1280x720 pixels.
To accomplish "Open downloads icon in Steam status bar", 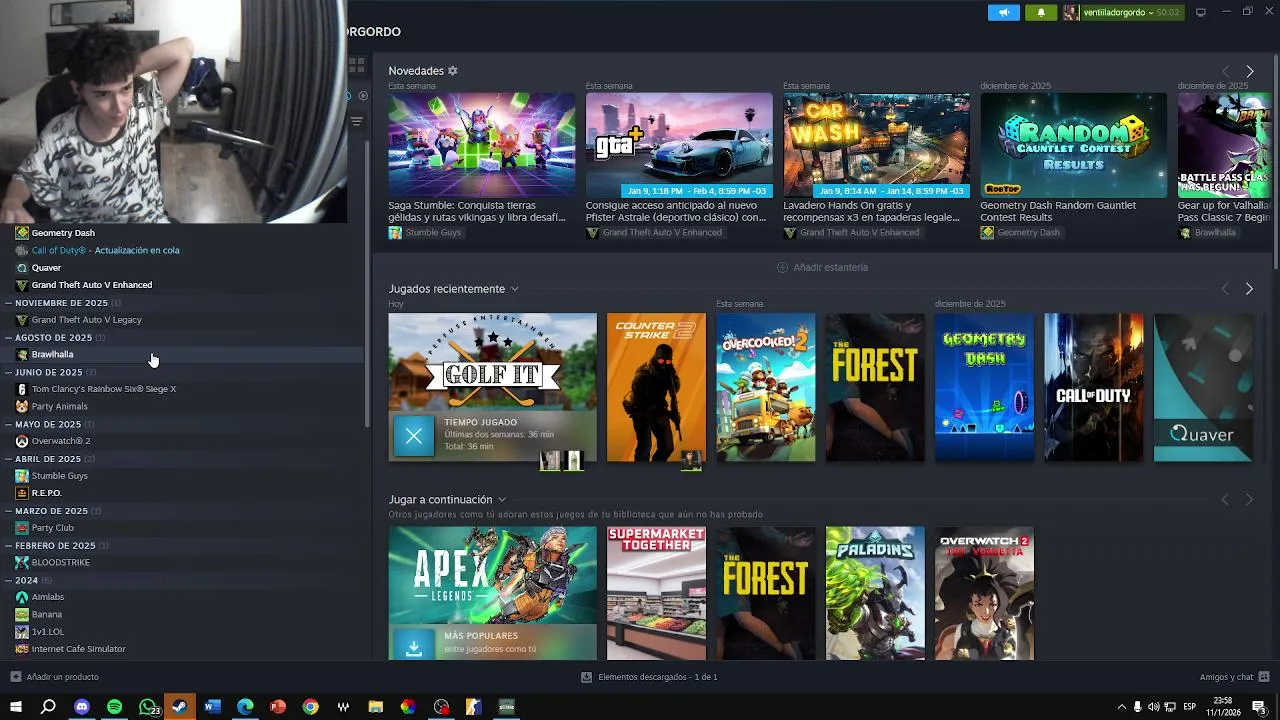I will click(587, 677).
